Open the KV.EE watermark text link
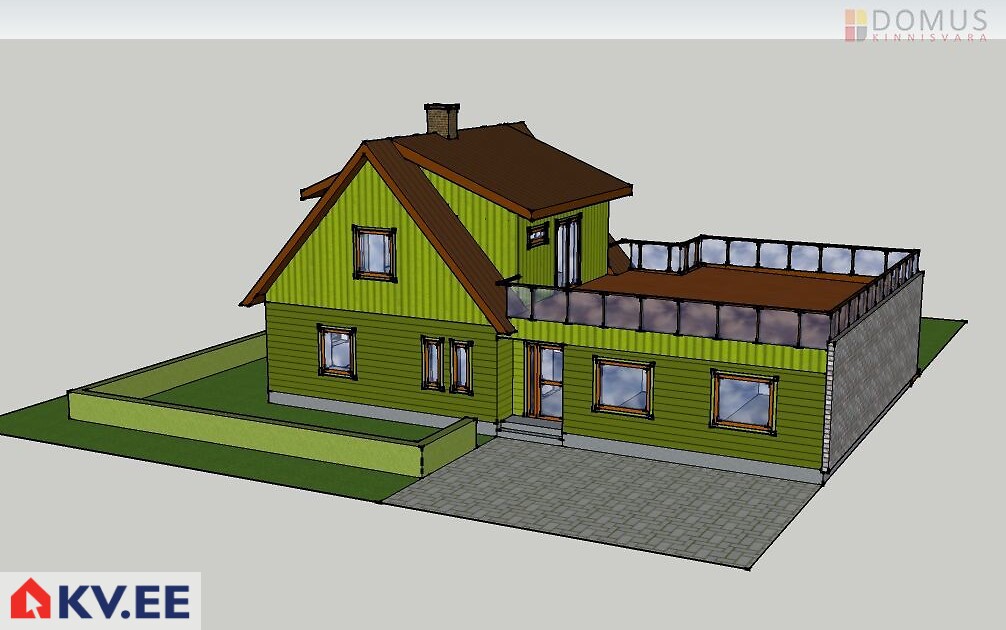Screen dimensions: 1006x630 [124, 601]
